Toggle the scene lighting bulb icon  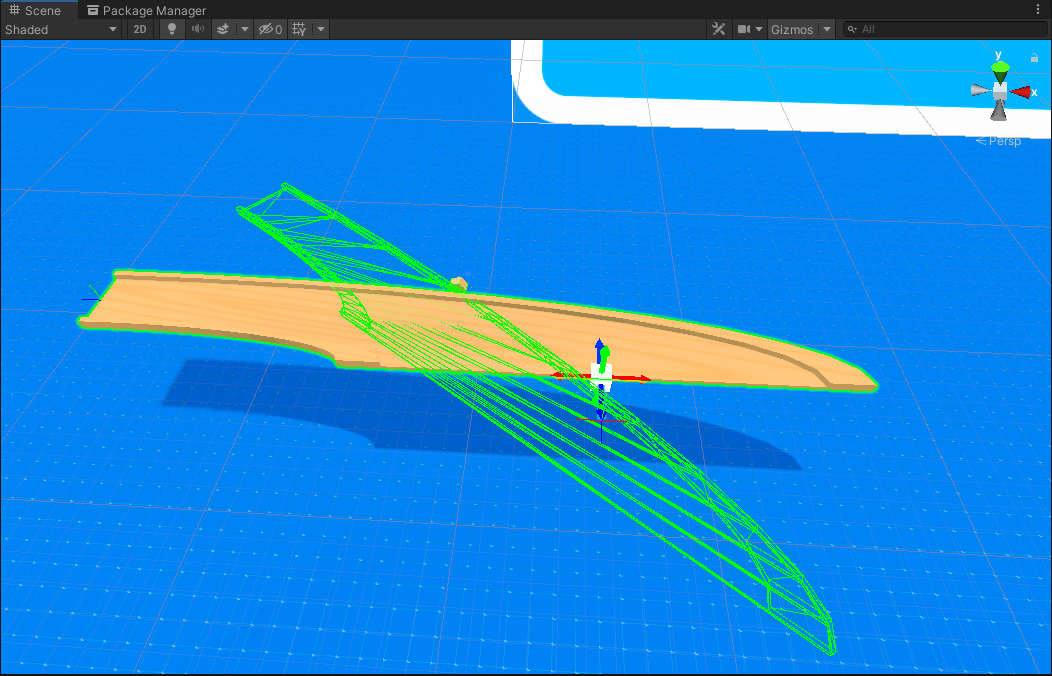tap(171, 29)
